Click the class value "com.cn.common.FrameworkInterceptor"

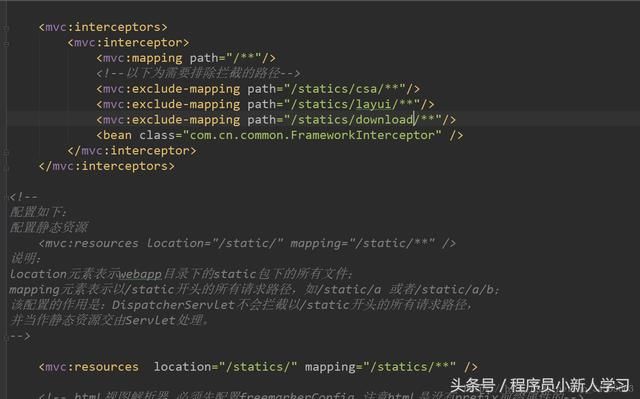click(x=312, y=135)
